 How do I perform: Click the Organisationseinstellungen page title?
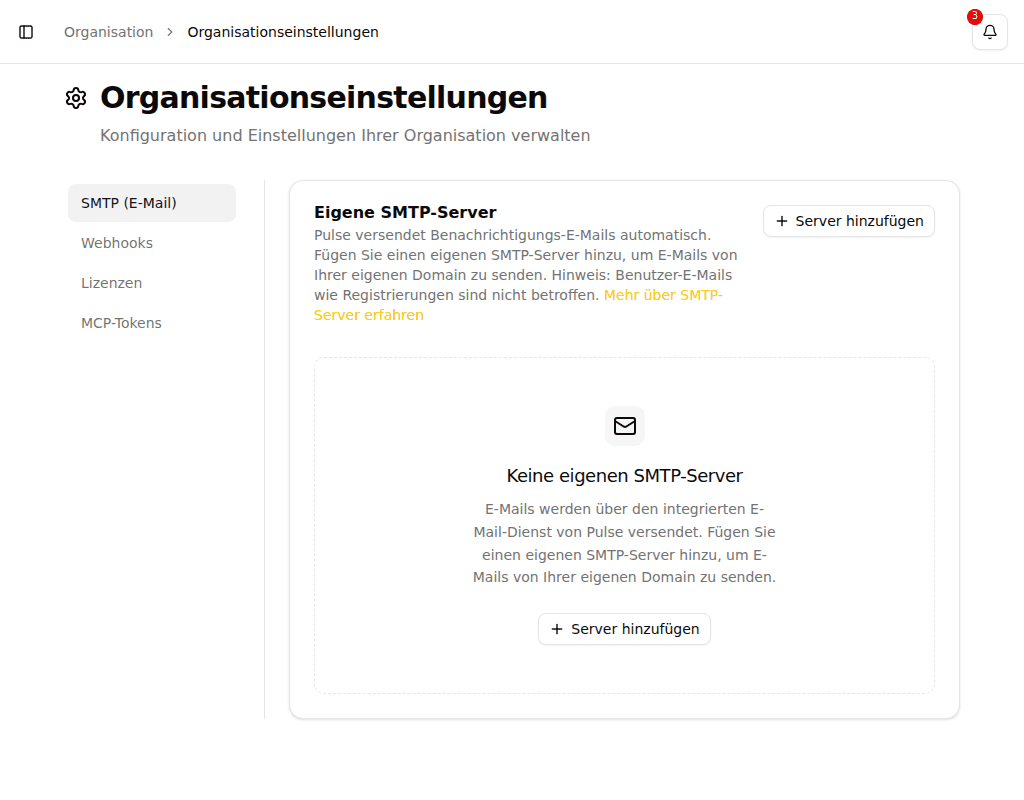(x=323, y=98)
